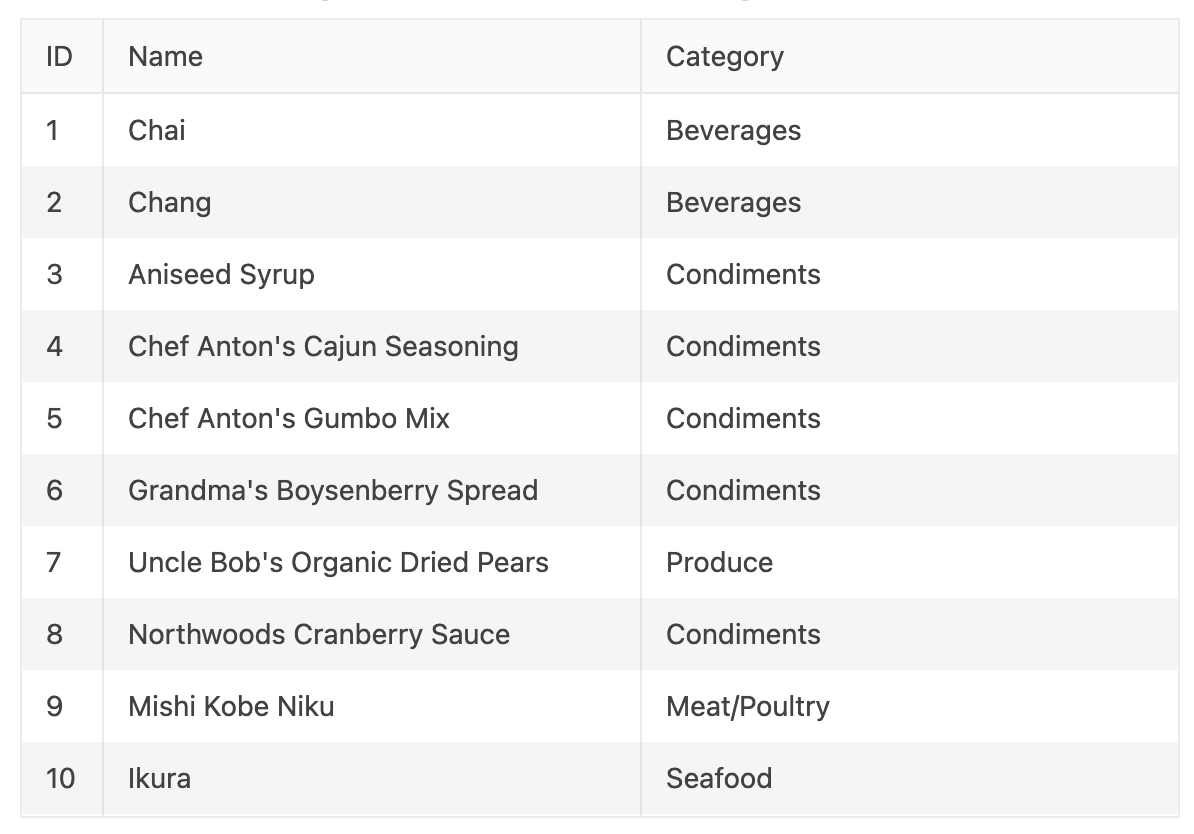Select Grandma's Boysenberry Spread cell
This screenshot has height=834, width=1194.
[x=333, y=490]
